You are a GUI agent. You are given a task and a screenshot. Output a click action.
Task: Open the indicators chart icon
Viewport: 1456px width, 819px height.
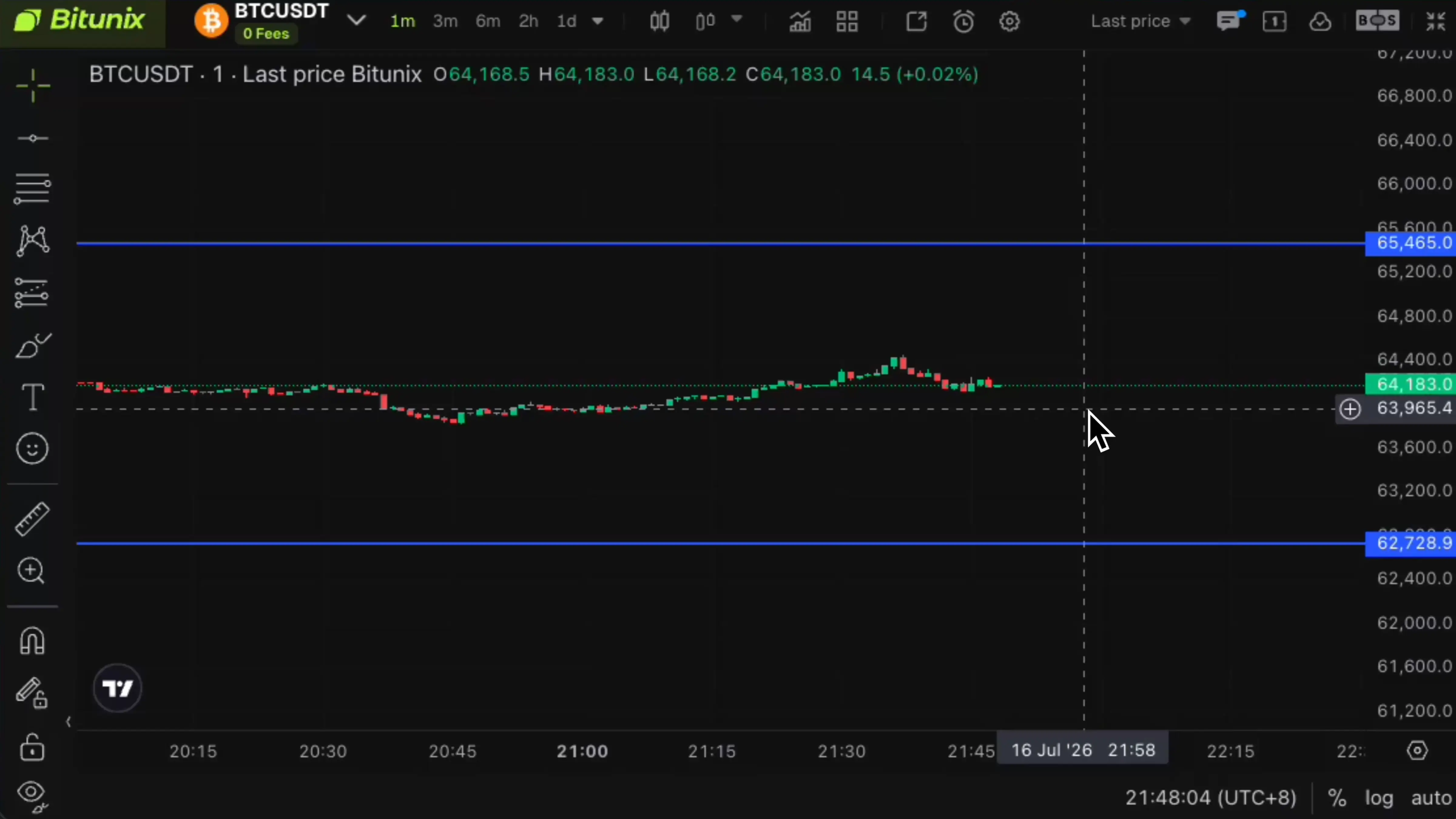pos(800,22)
